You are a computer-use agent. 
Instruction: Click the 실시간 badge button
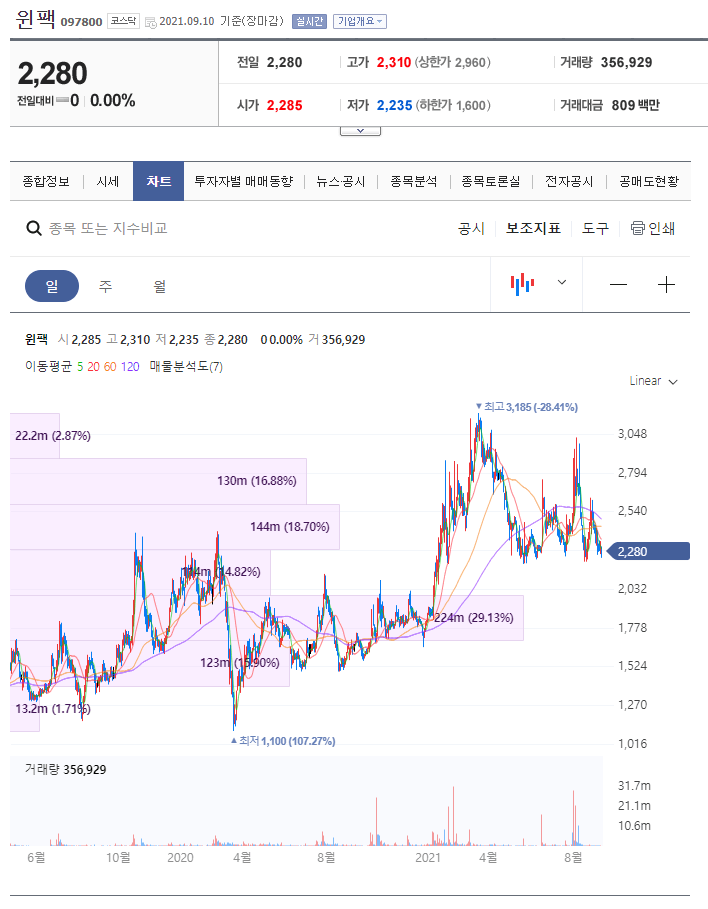tap(309, 21)
